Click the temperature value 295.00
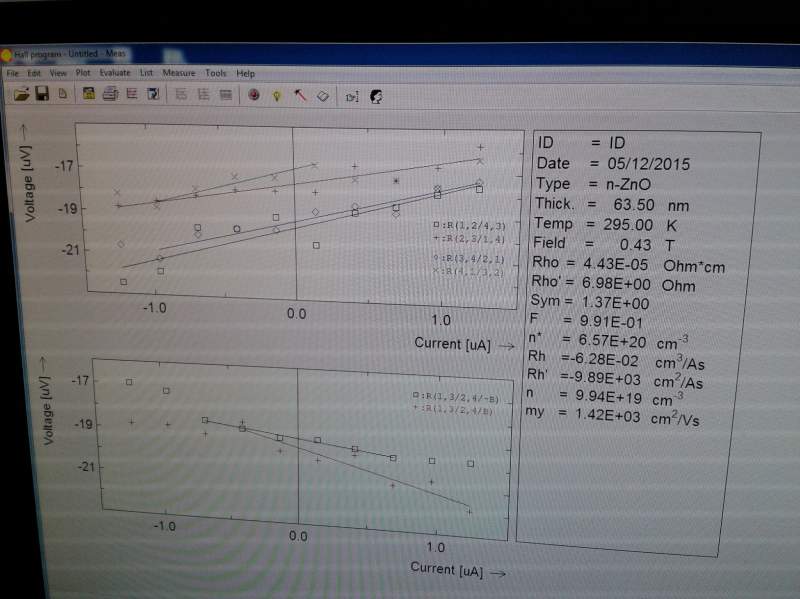800x599 pixels. tap(628, 225)
